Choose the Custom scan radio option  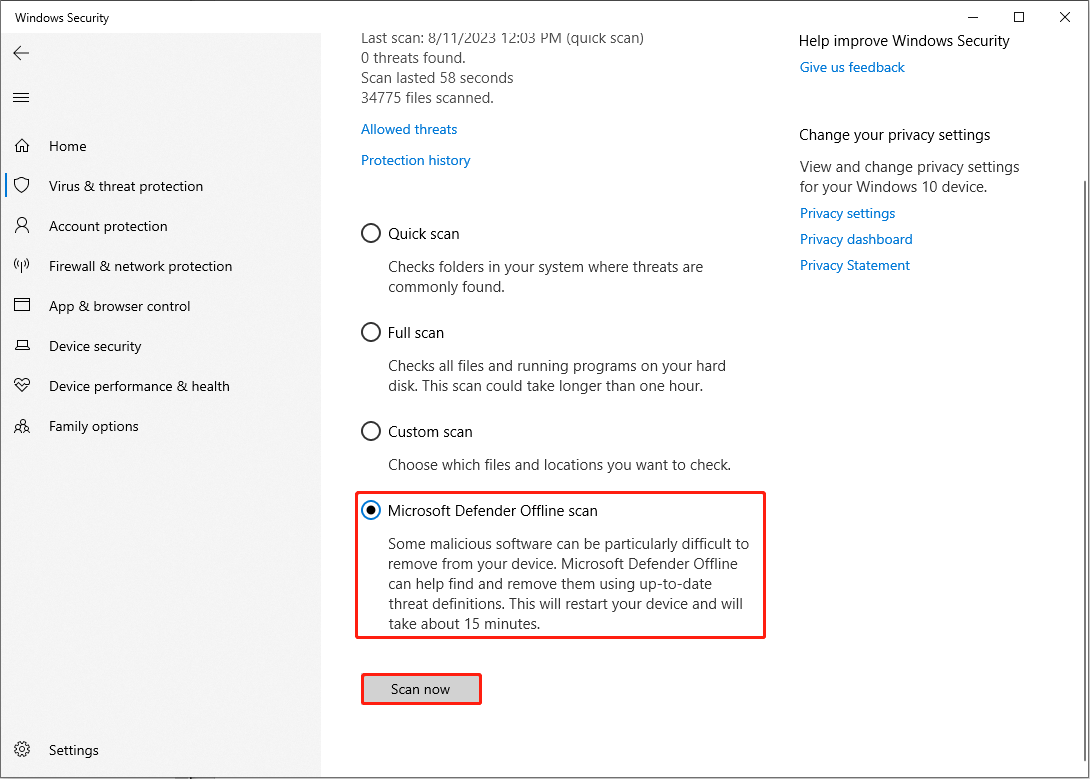[371, 432]
